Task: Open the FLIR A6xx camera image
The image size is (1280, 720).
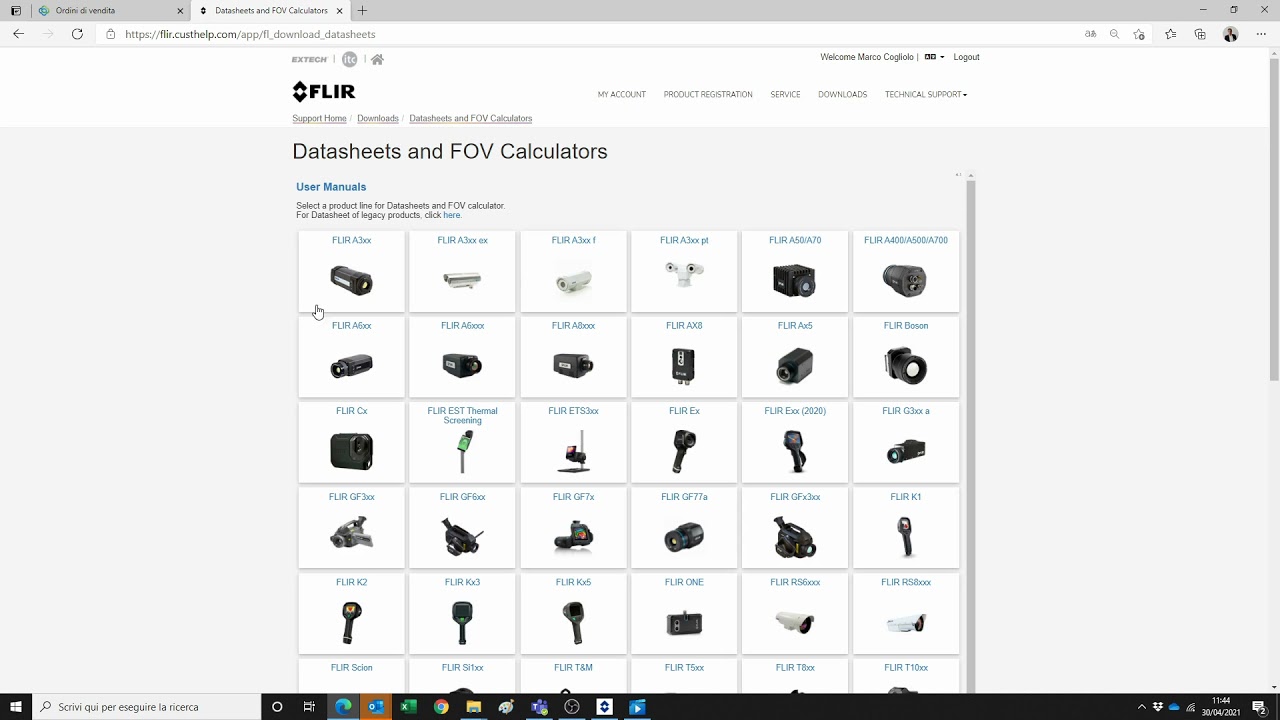Action: 351,366
